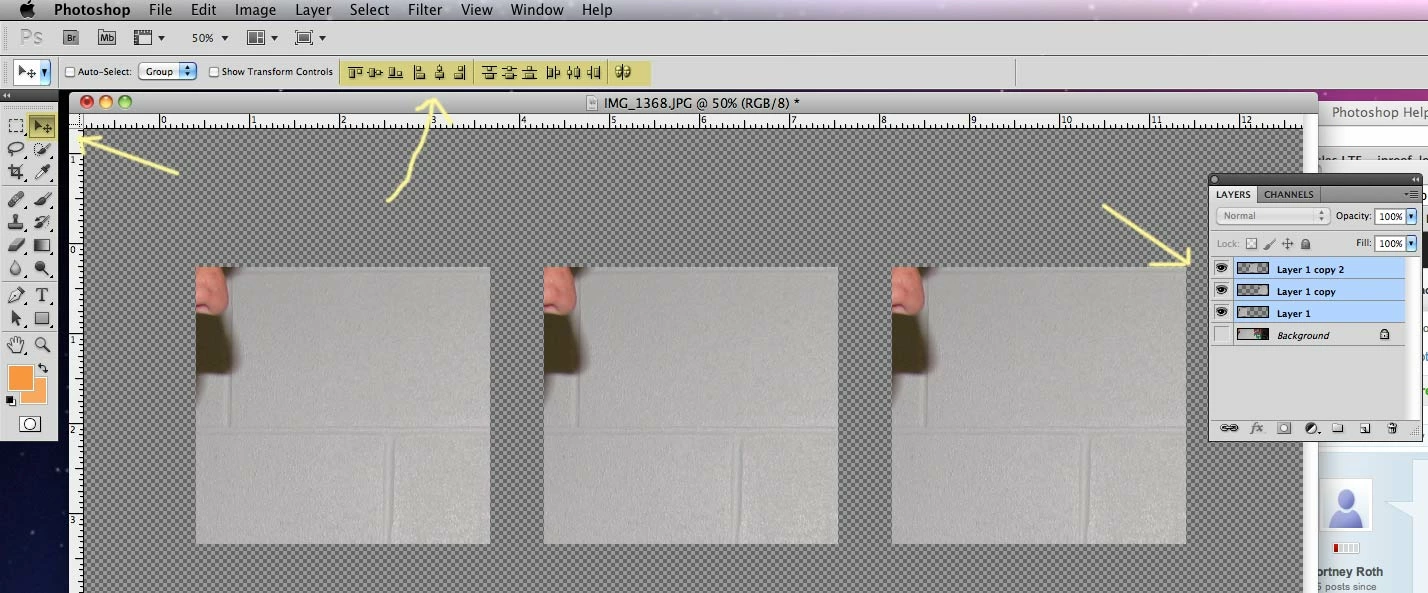Select the Zoom tool
Image resolution: width=1428 pixels, height=593 pixels.
pyautogui.click(x=42, y=344)
